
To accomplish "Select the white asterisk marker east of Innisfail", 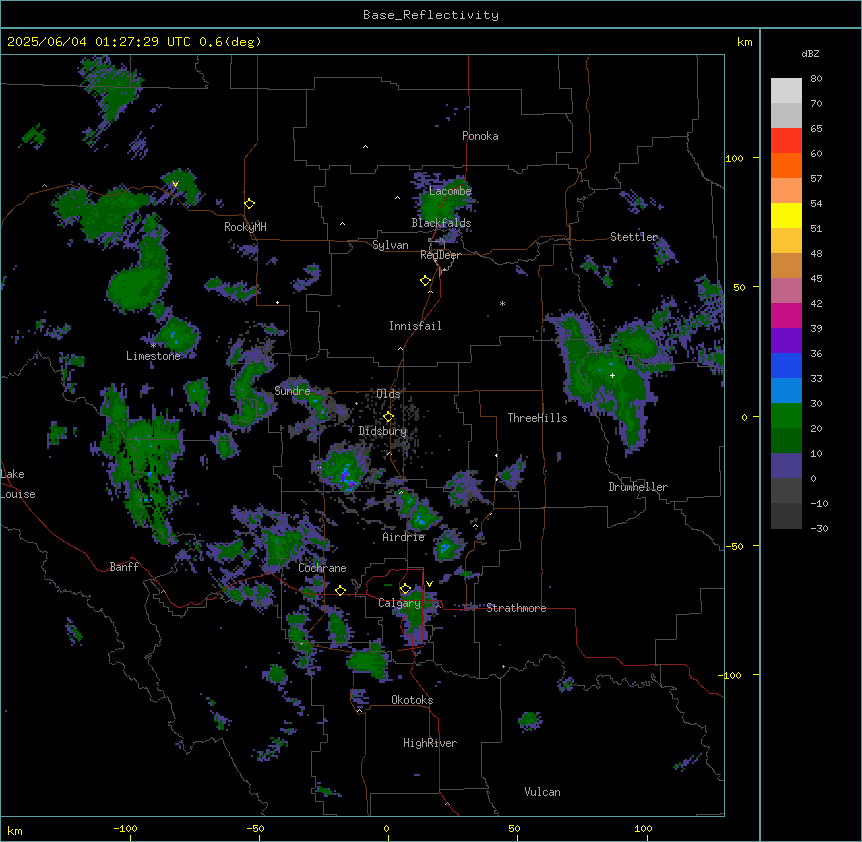I will point(502,303).
